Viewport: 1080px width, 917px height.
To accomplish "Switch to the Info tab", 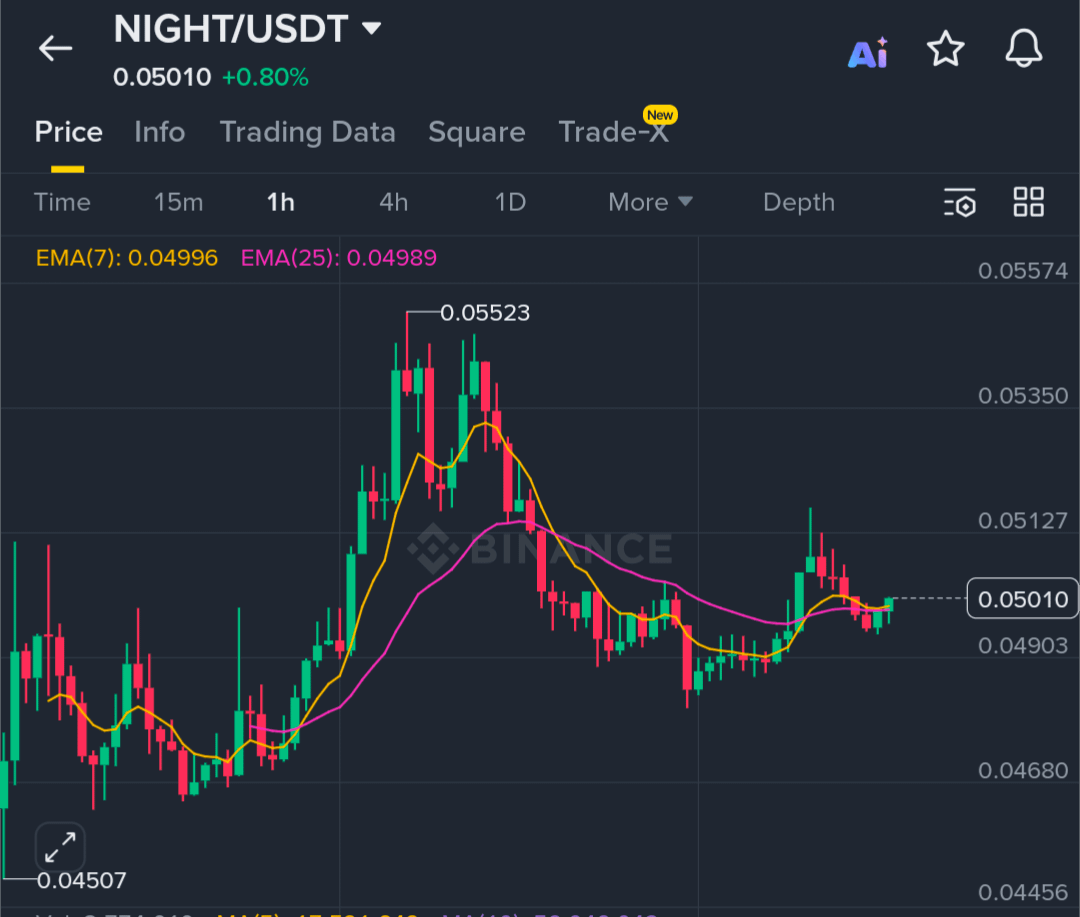I will 160,132.
